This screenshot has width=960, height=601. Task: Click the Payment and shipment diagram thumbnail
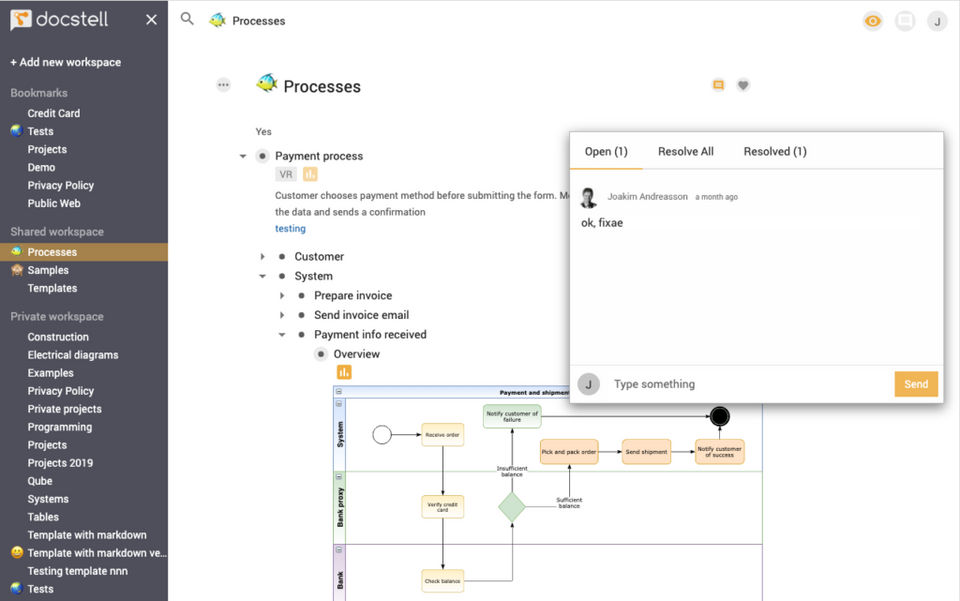547,493
